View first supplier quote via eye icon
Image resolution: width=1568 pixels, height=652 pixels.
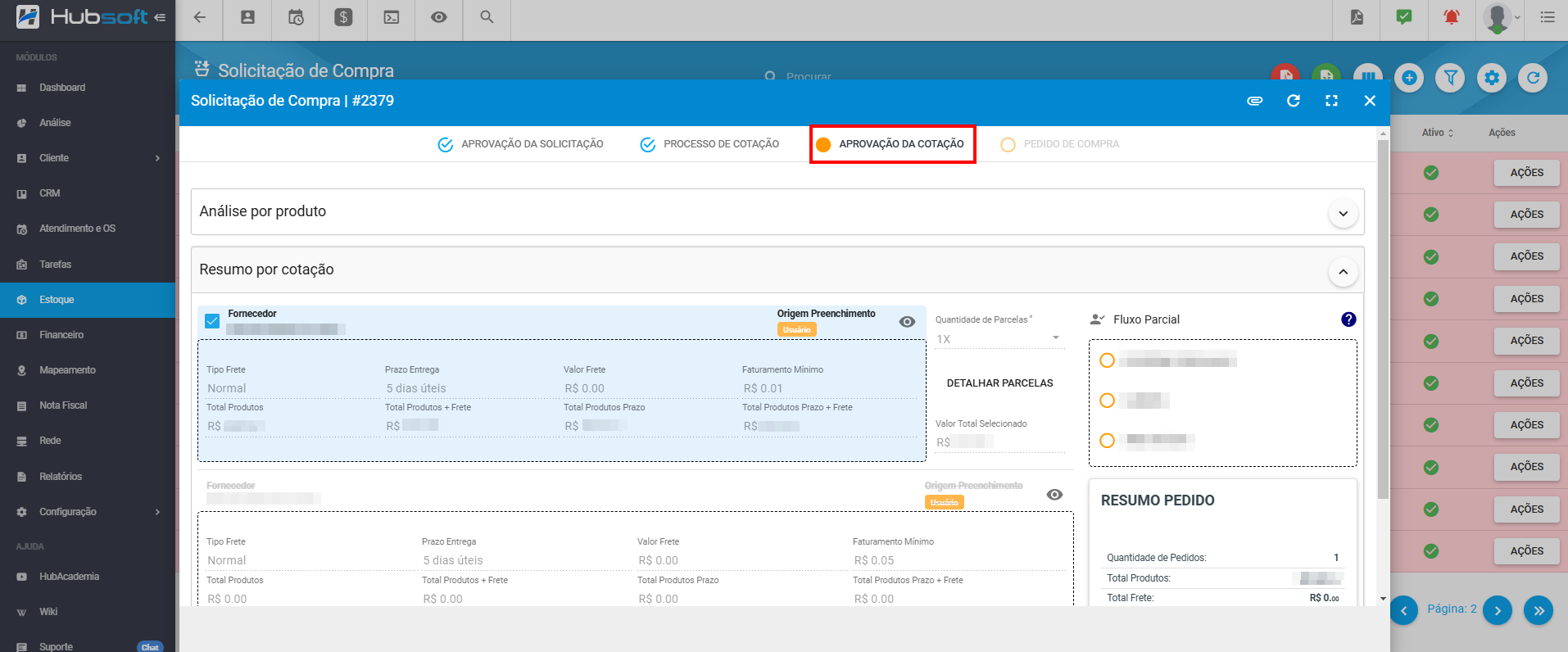point(907,322)
